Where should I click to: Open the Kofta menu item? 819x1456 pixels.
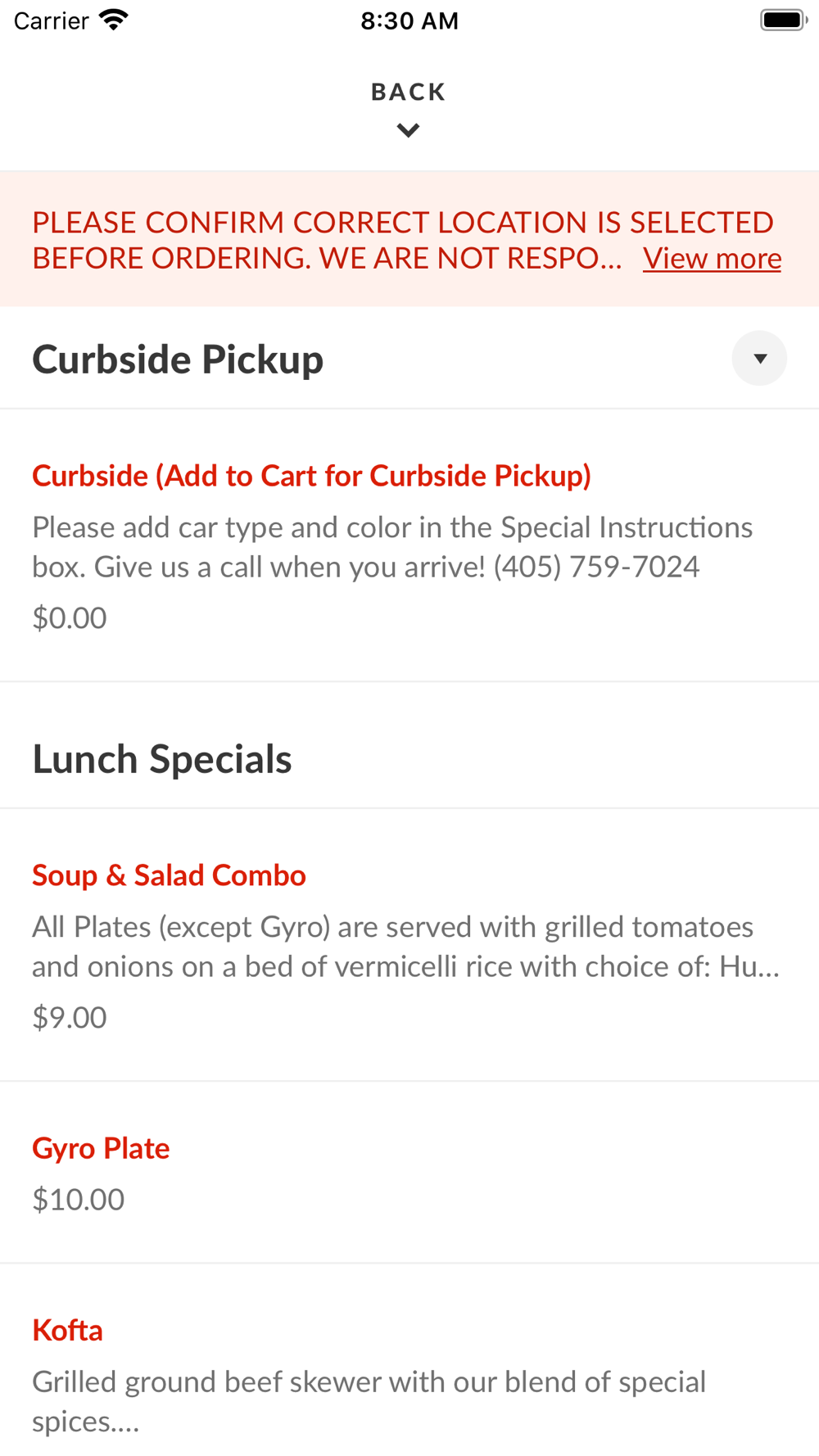(x=67, y=1331)
